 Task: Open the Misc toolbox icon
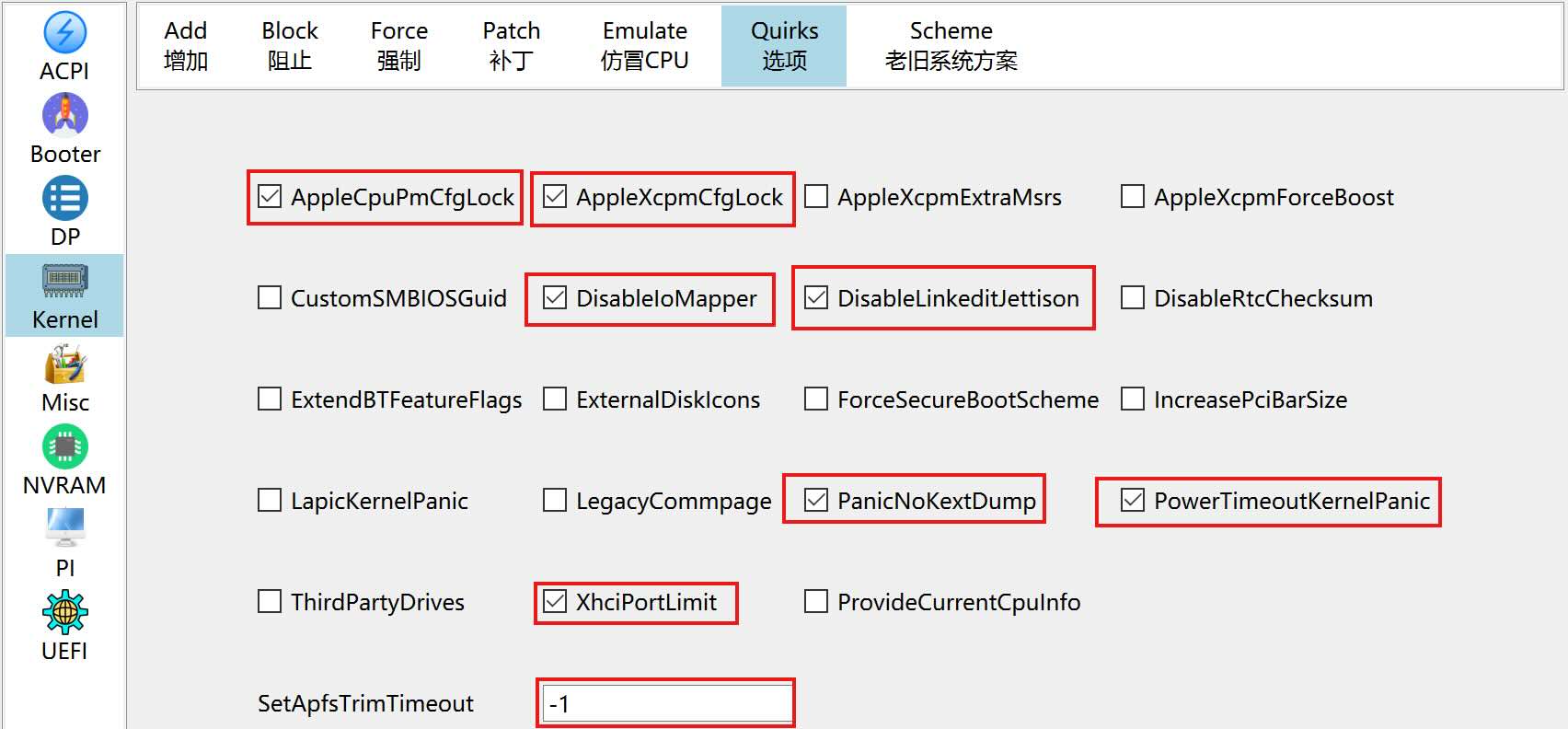click(64, 364)
